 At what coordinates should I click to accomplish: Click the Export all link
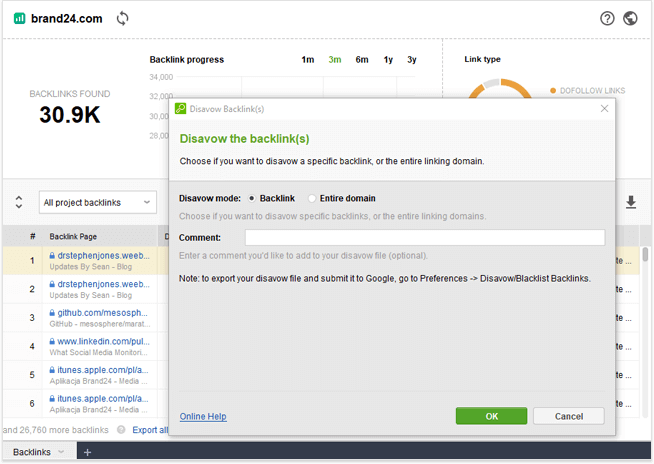[x=150, y=430]
